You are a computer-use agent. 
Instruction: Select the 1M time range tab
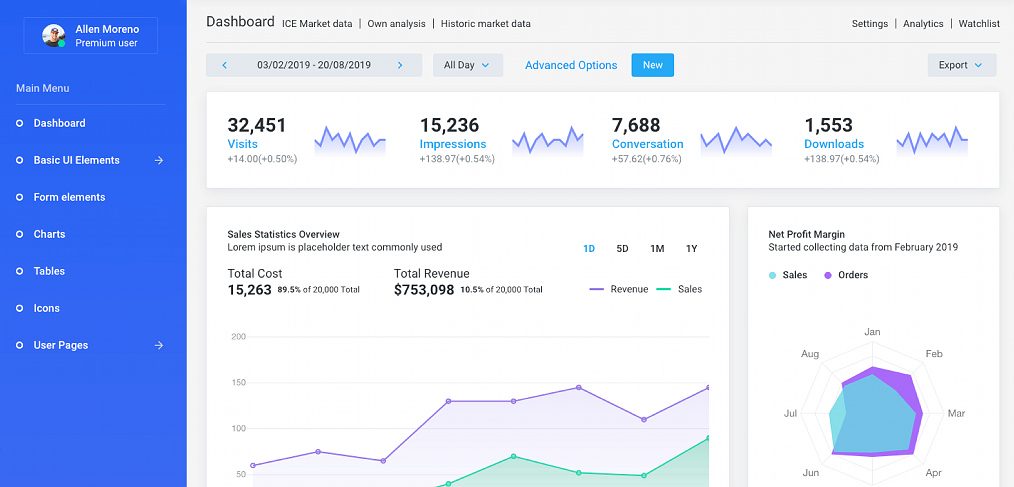point(657,249)
